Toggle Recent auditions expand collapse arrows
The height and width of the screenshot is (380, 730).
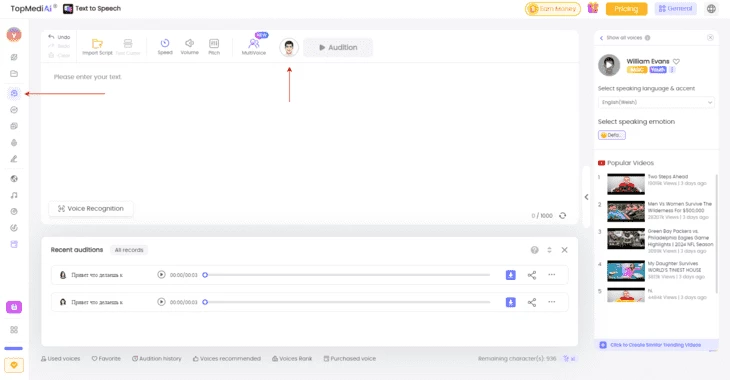[549, 250]
